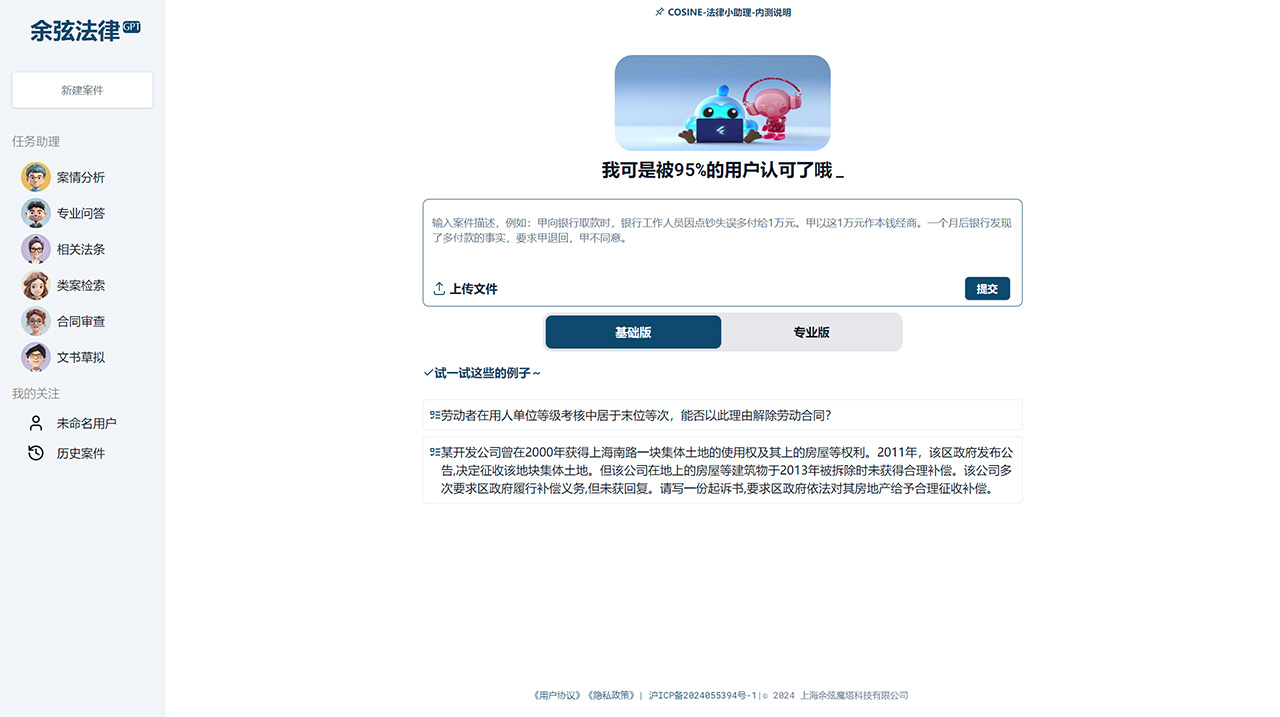Viewport: 1280px width, 717px height.
Task: Choose the 文书草拟 assistant icon
Action: 35,356
